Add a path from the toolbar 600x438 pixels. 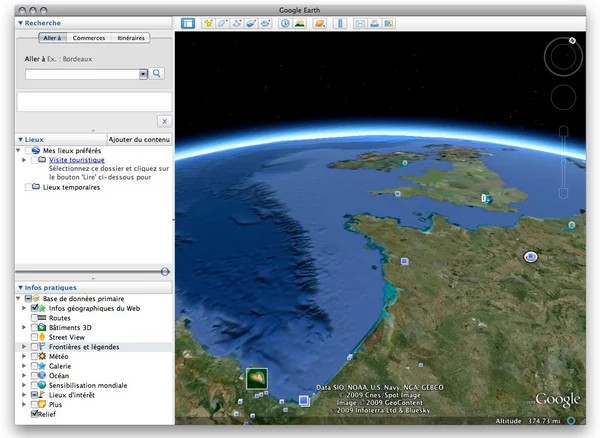point(237,23)
